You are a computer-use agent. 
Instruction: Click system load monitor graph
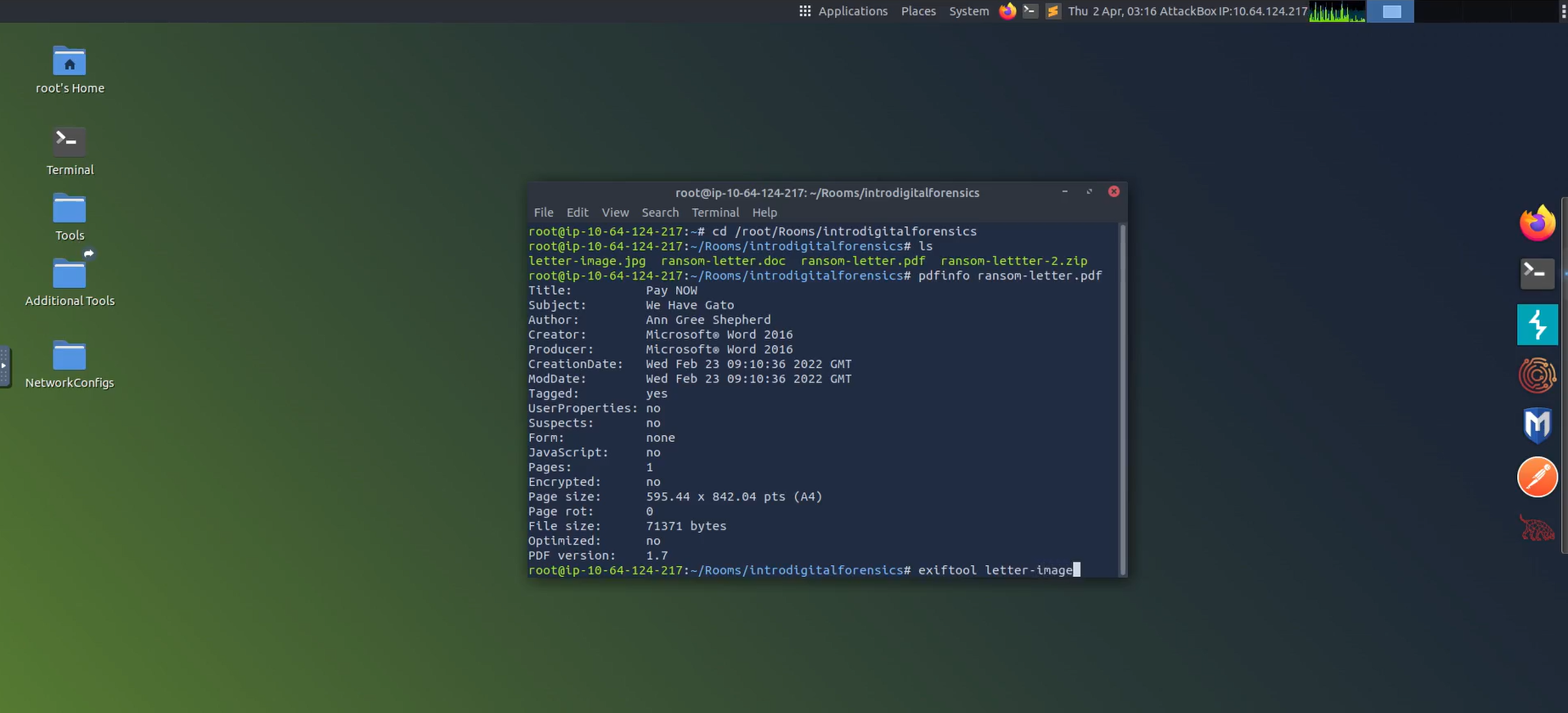tap(1338, 11)
